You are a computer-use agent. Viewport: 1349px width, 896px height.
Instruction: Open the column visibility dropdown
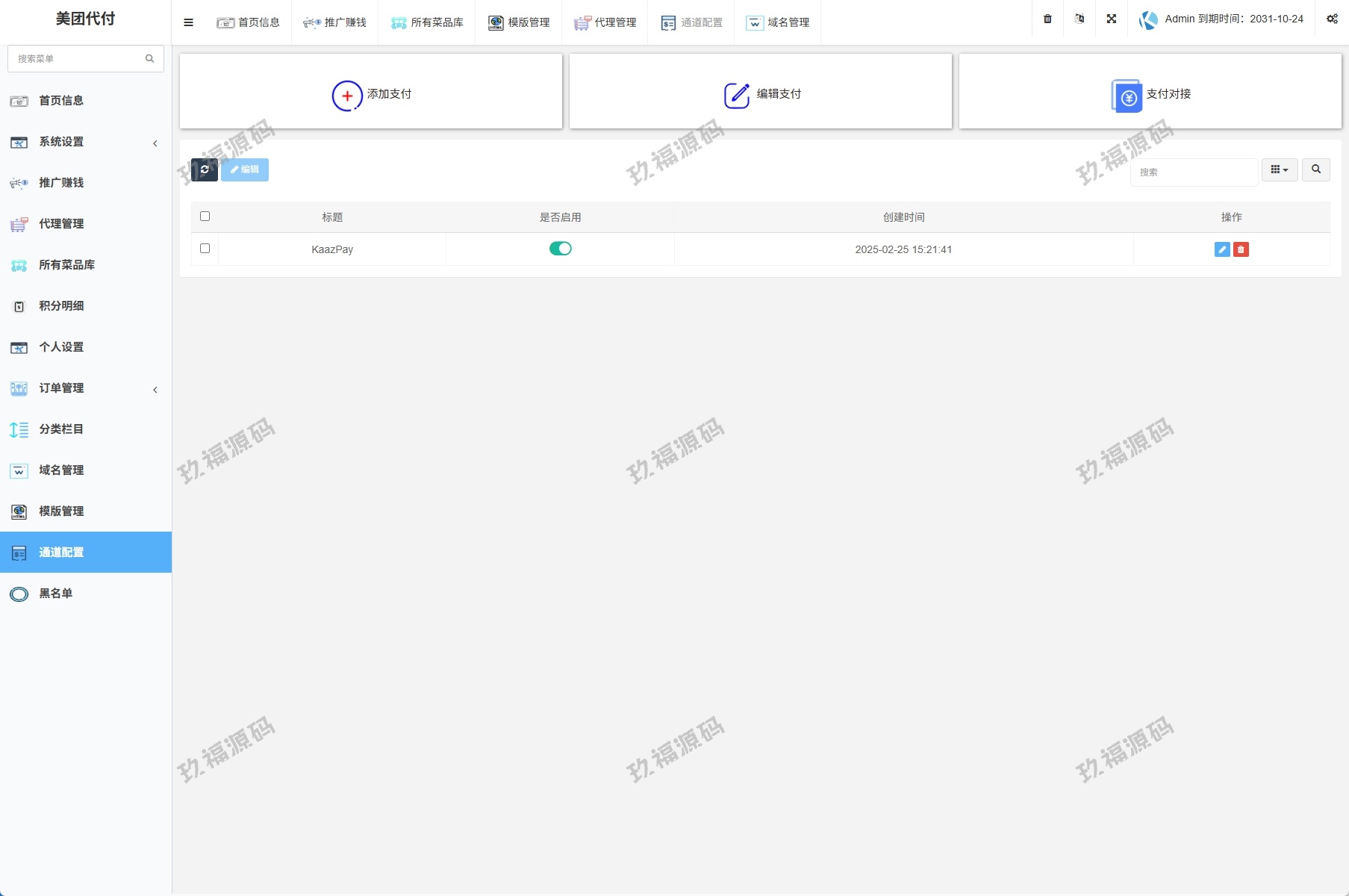1279,170
